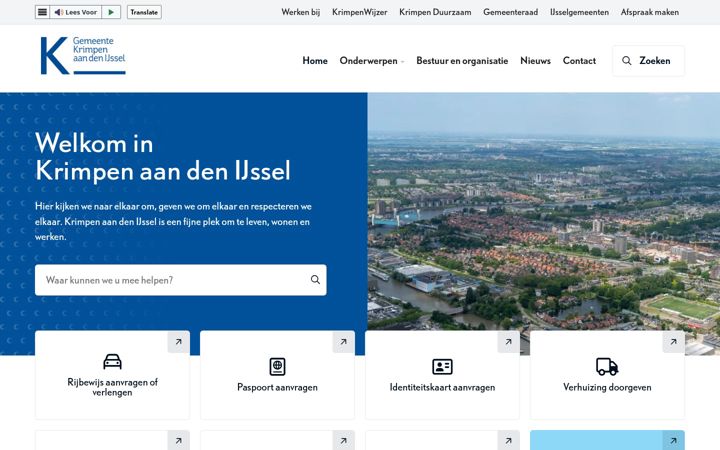This screenshot has height=450, width=720.
Task: Click the 'Welkom in Krimpen aan den IJssel' heading
Action: point(163,157)
